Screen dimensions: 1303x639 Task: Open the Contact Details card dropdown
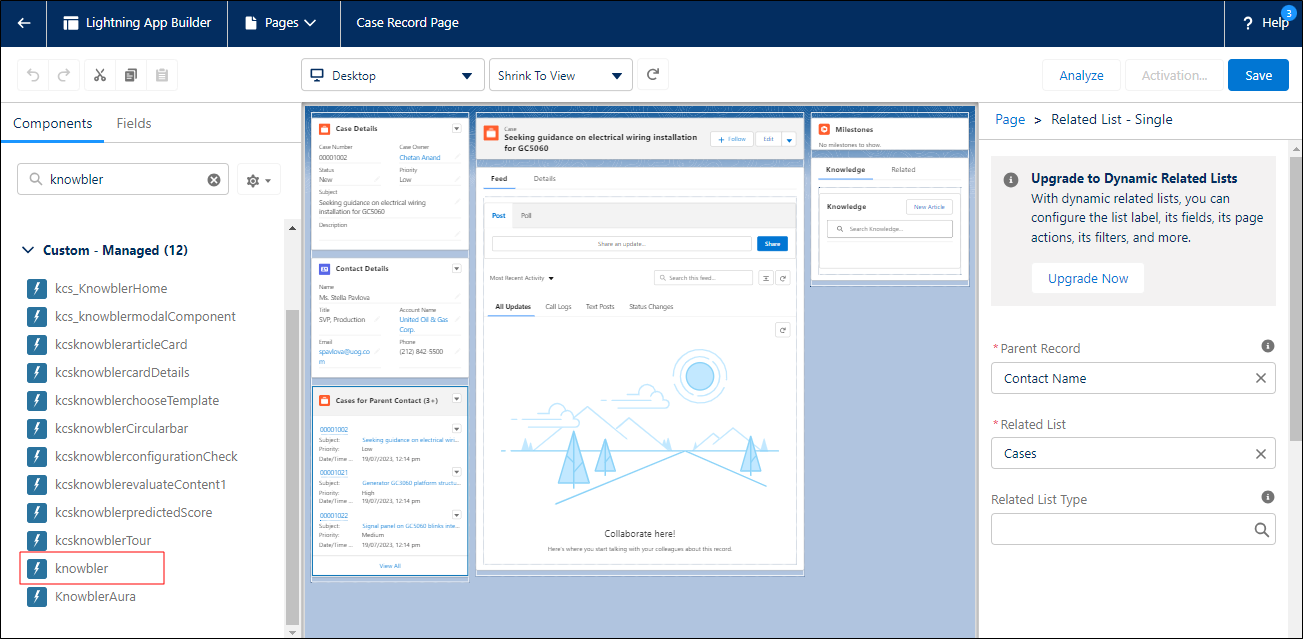(x=457, y=268)
